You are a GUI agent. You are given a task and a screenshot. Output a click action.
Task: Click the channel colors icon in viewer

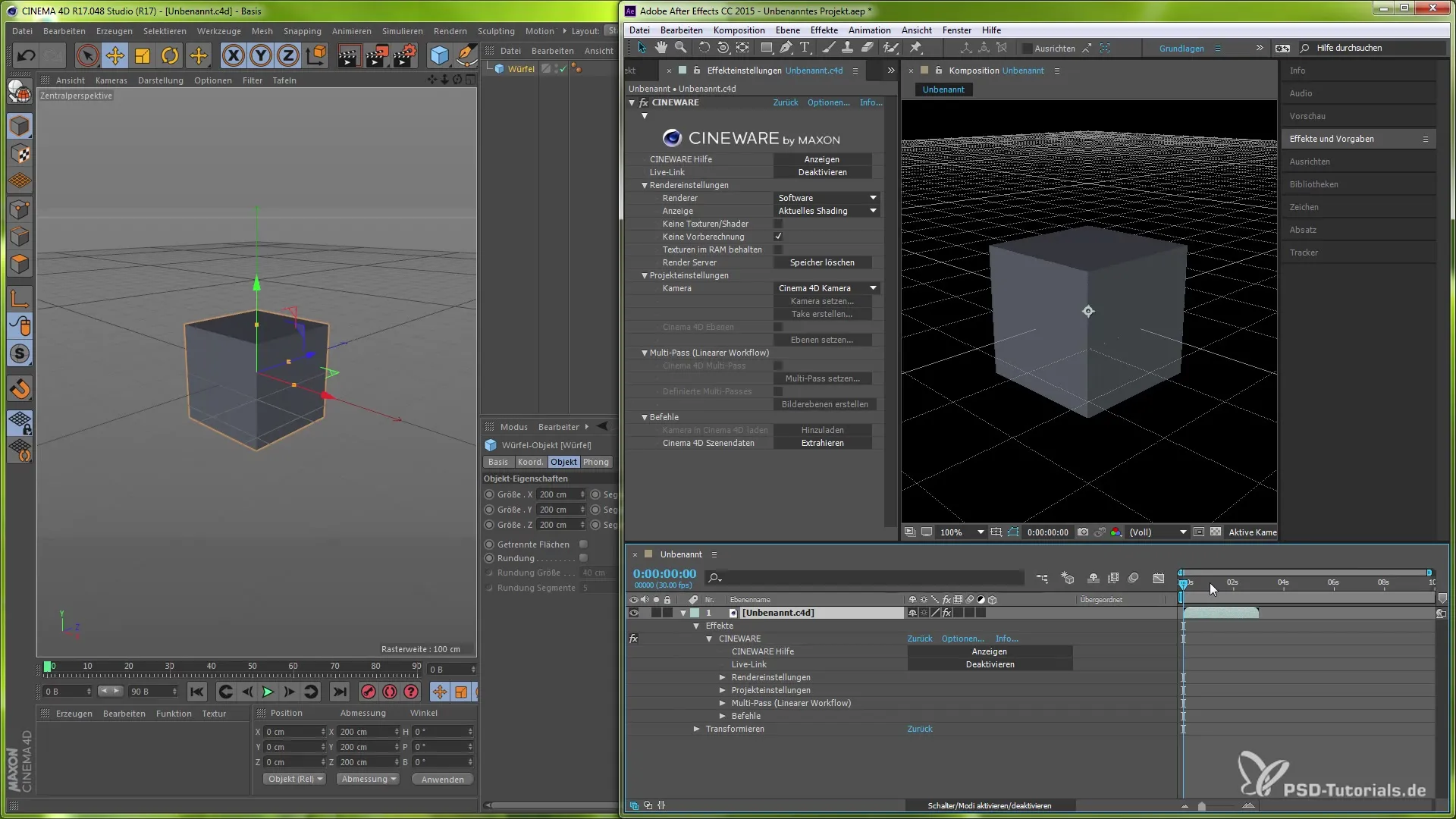point(1116,532)
